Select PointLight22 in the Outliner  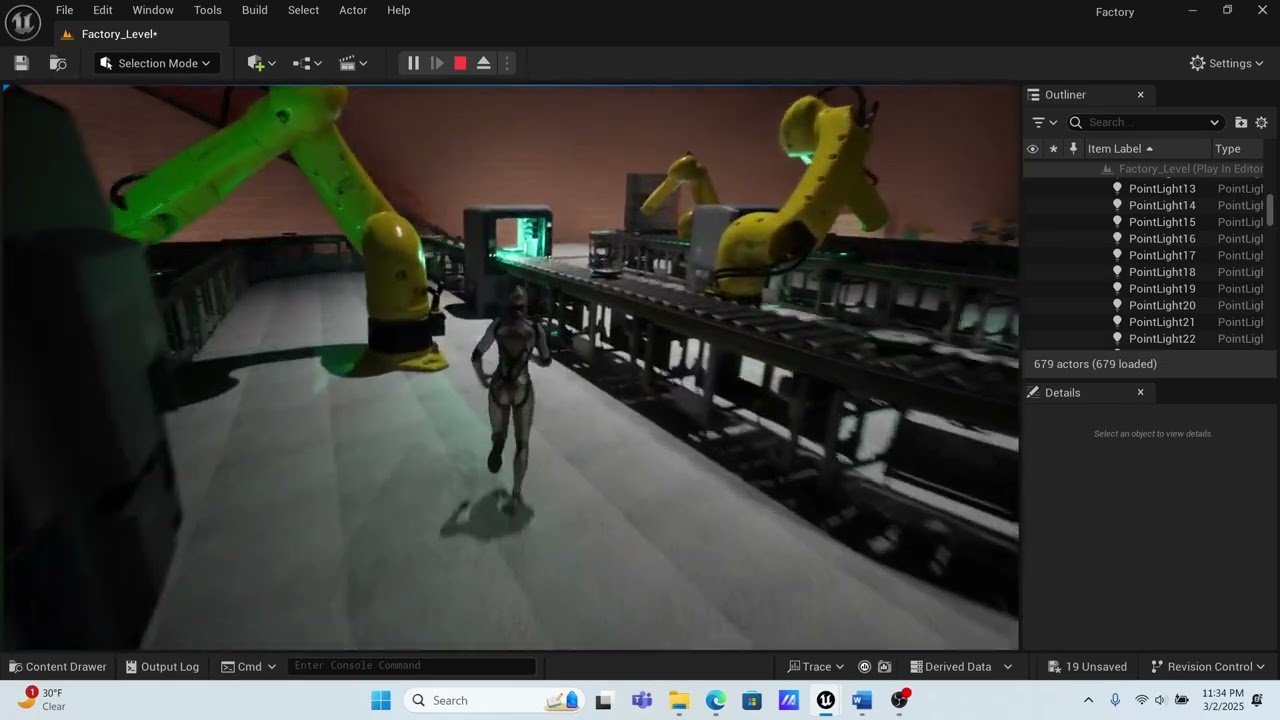click(x=1145, y=339)
